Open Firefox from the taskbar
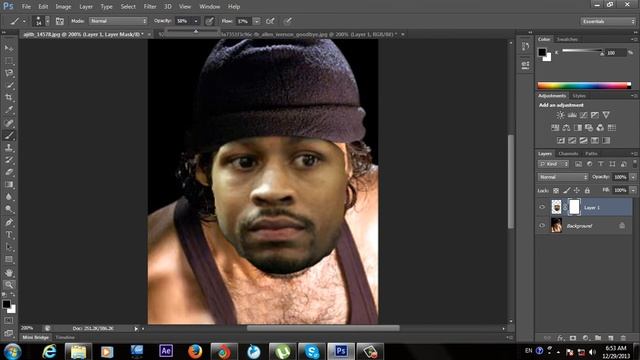The image size is (640, 360). tap(195, 351)
